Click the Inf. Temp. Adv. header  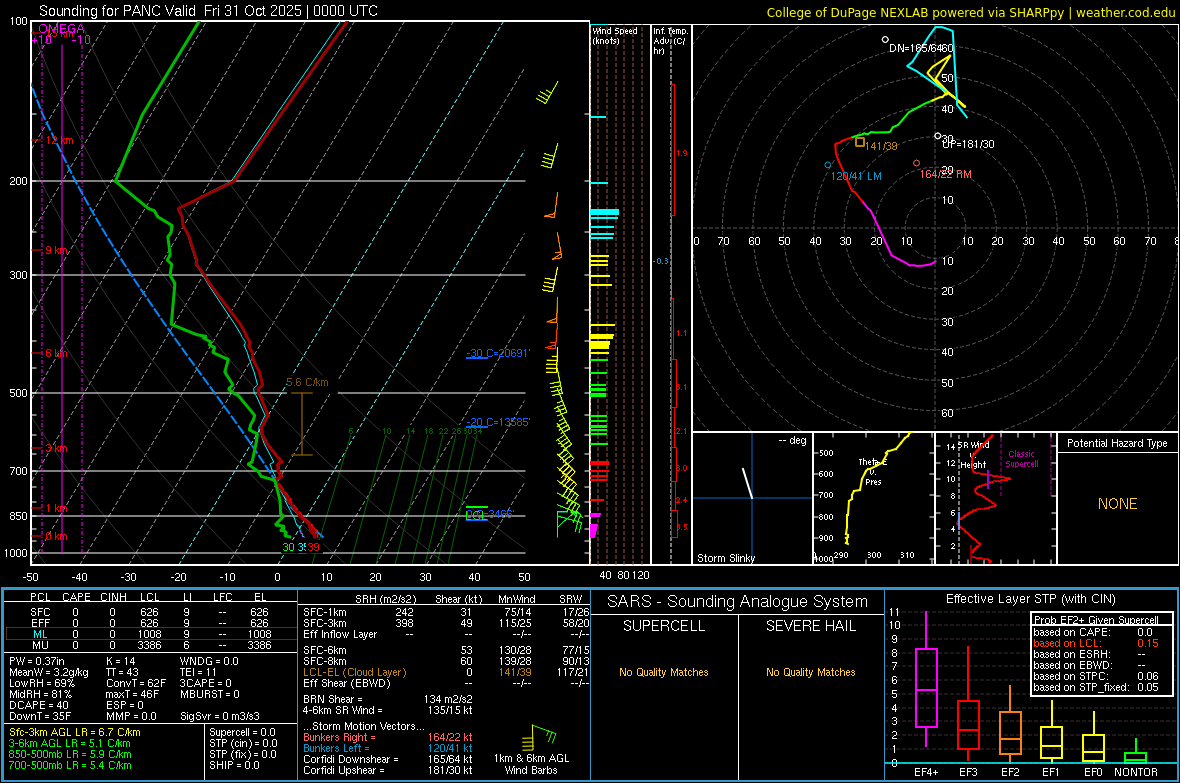pos(670,41)
